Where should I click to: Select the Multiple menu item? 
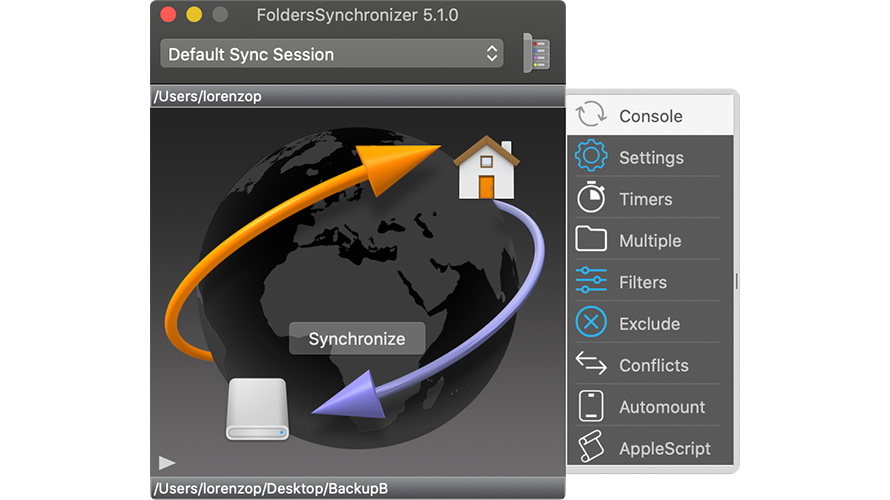pos(650,240)
